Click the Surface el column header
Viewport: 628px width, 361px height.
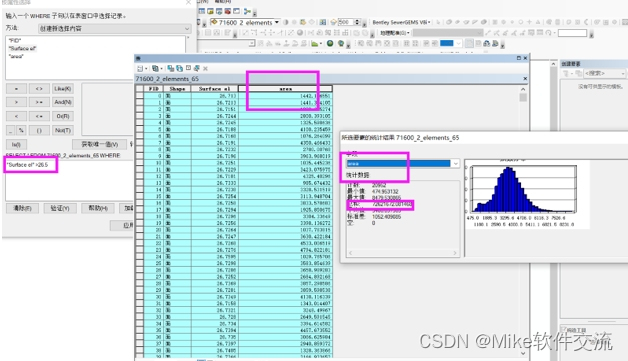click(x=215, y=89)
